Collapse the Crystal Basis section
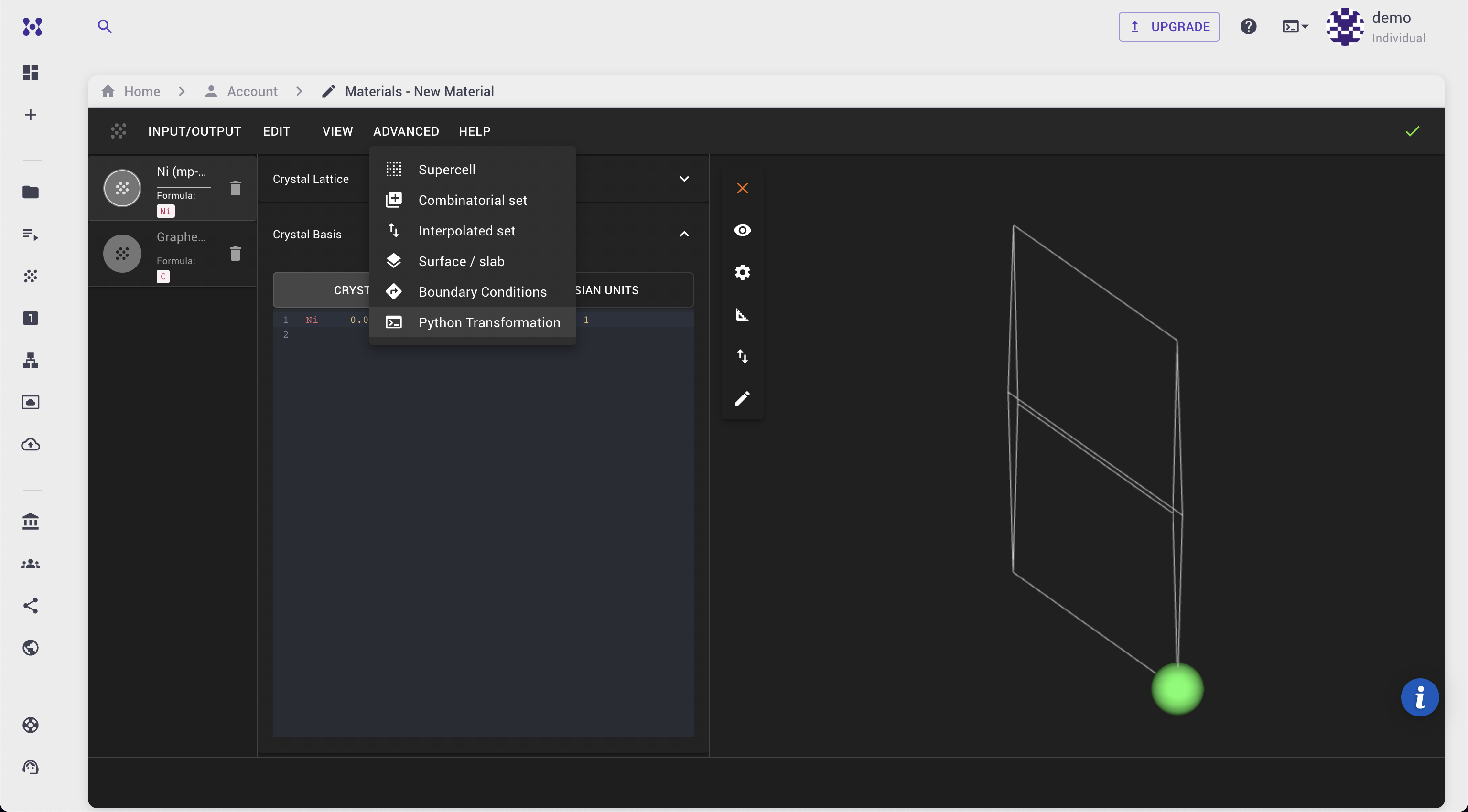The height and width of the screenshot is (812, 1468). click(x=684, y=234)
